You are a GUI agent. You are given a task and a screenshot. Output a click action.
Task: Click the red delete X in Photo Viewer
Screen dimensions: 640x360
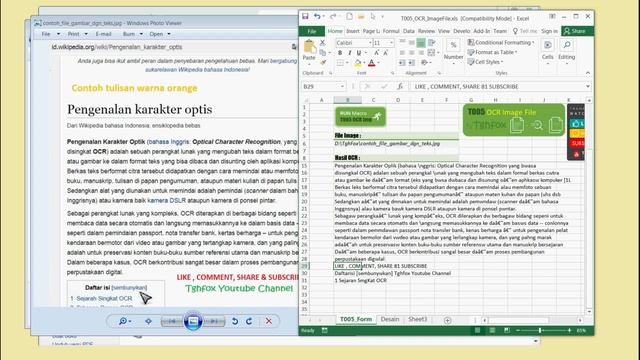pyautogui.click(x=269, y=321)
